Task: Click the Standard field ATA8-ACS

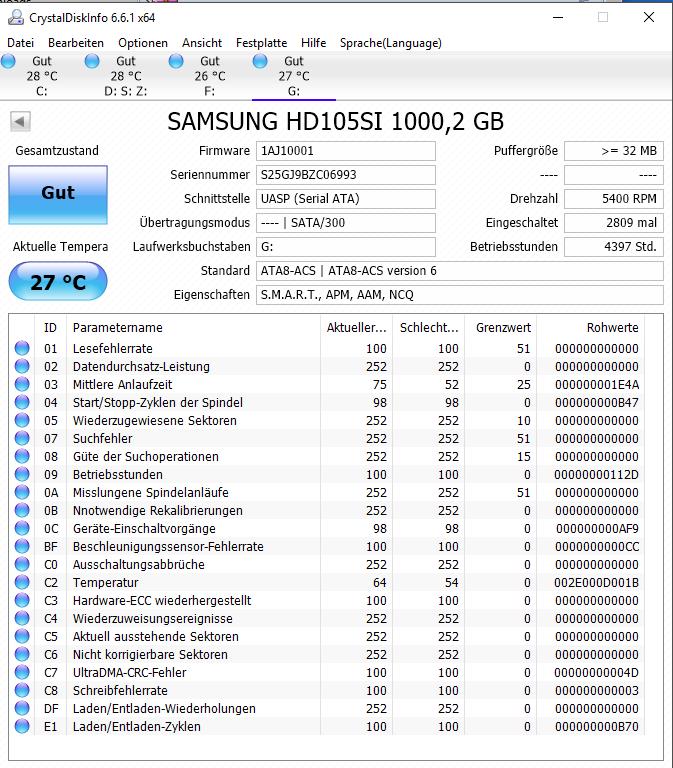Action: (x=460, y=271)
